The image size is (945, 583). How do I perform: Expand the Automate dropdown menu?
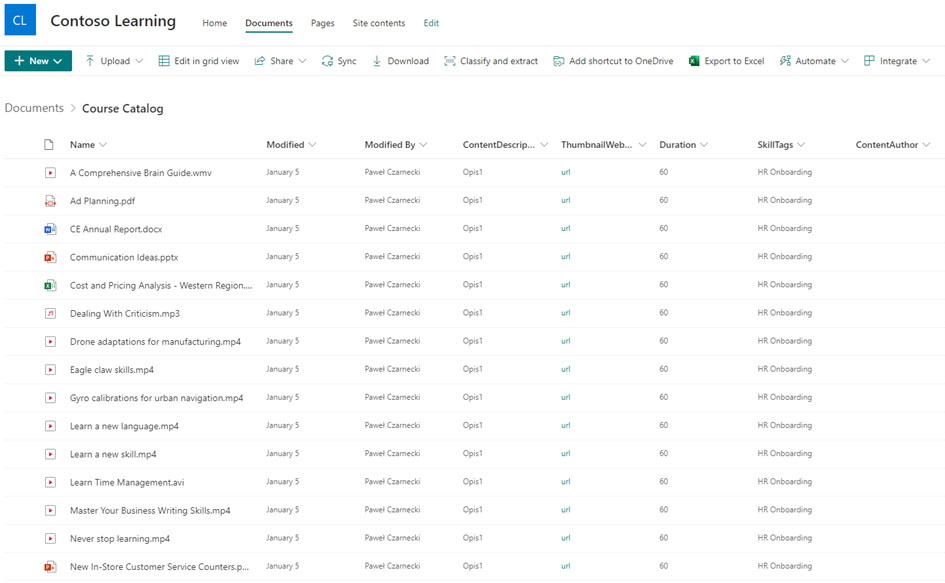point(845,61)
